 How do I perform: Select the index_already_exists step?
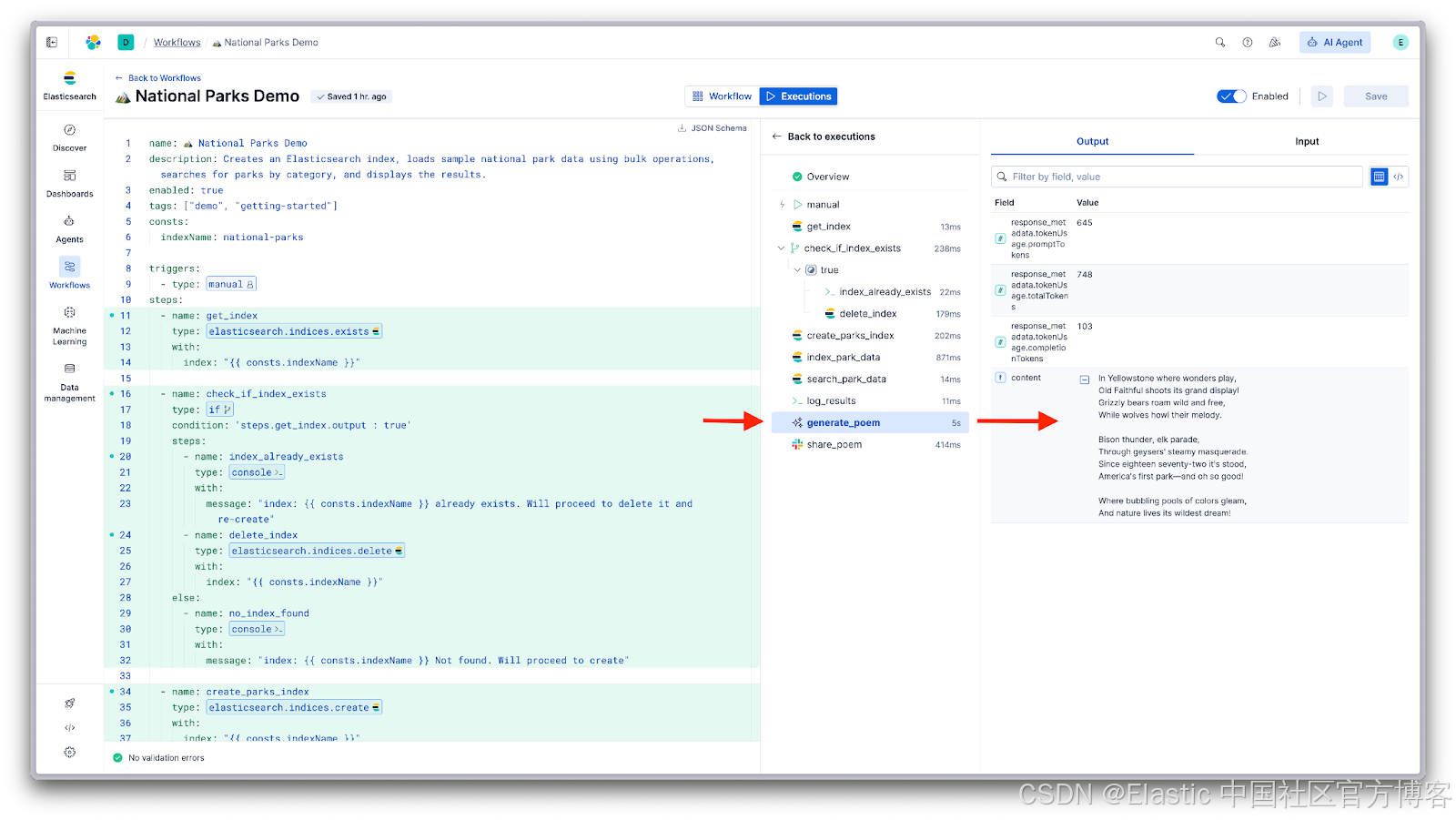click(885, 292)
